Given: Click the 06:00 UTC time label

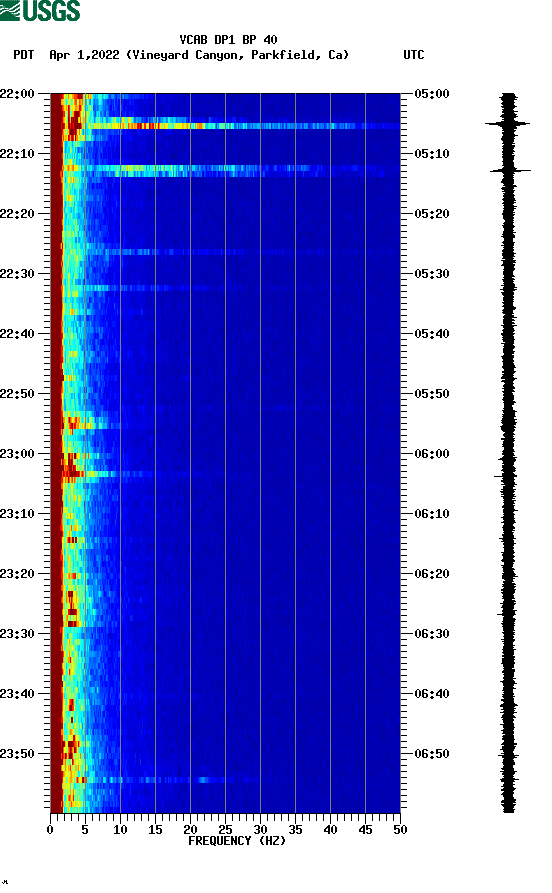Looking at the screenshot, I should click(x=432, y=453).
